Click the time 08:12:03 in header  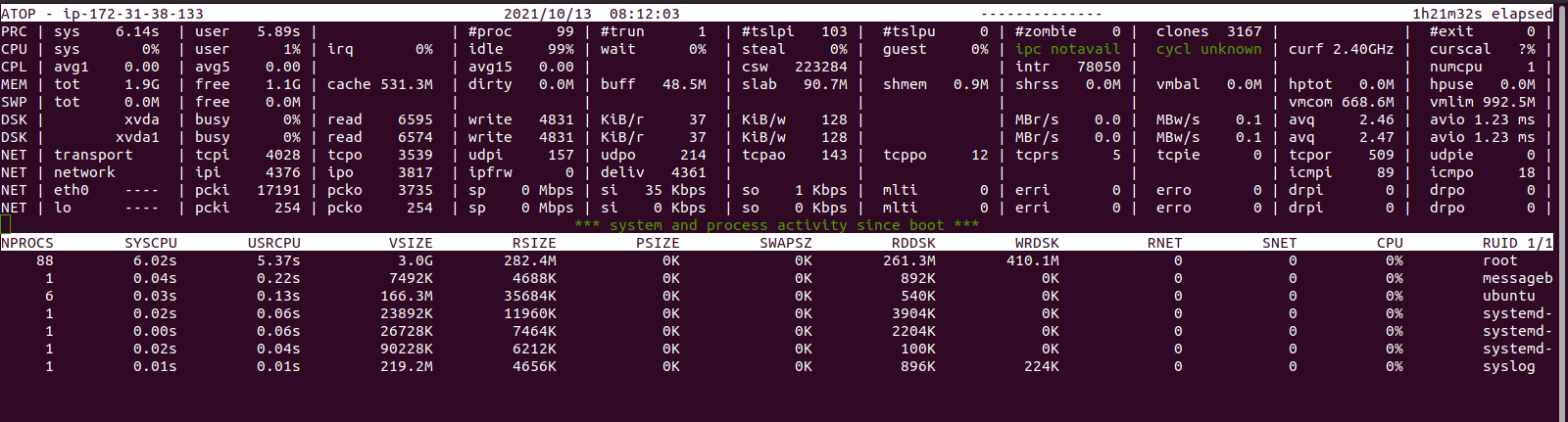[645, 14]
